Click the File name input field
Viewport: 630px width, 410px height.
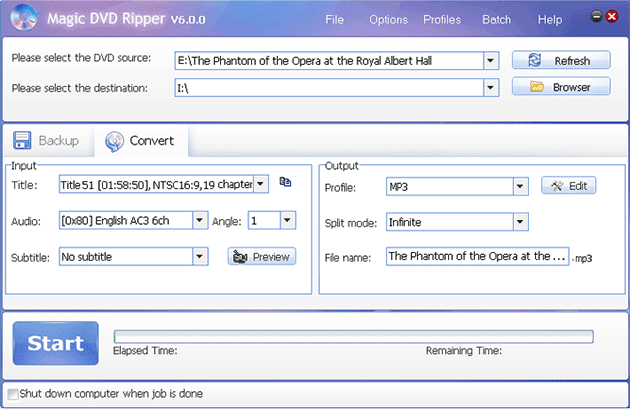coord(477,256)
